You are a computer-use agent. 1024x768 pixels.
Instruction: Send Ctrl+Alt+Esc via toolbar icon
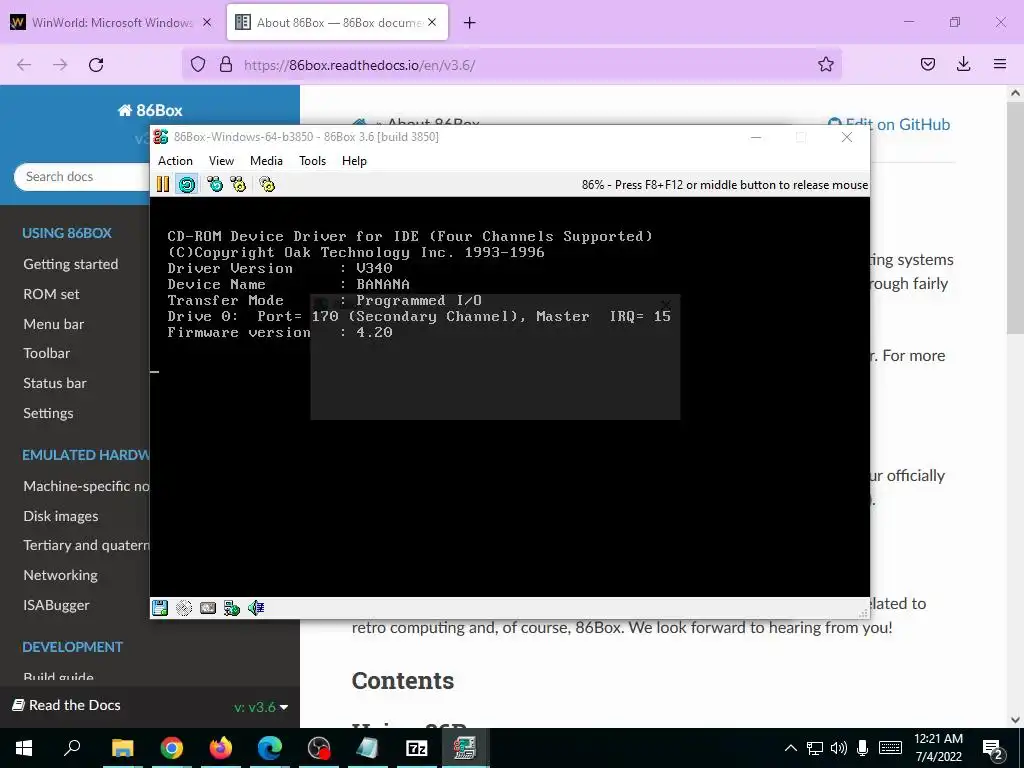[238, 185]
